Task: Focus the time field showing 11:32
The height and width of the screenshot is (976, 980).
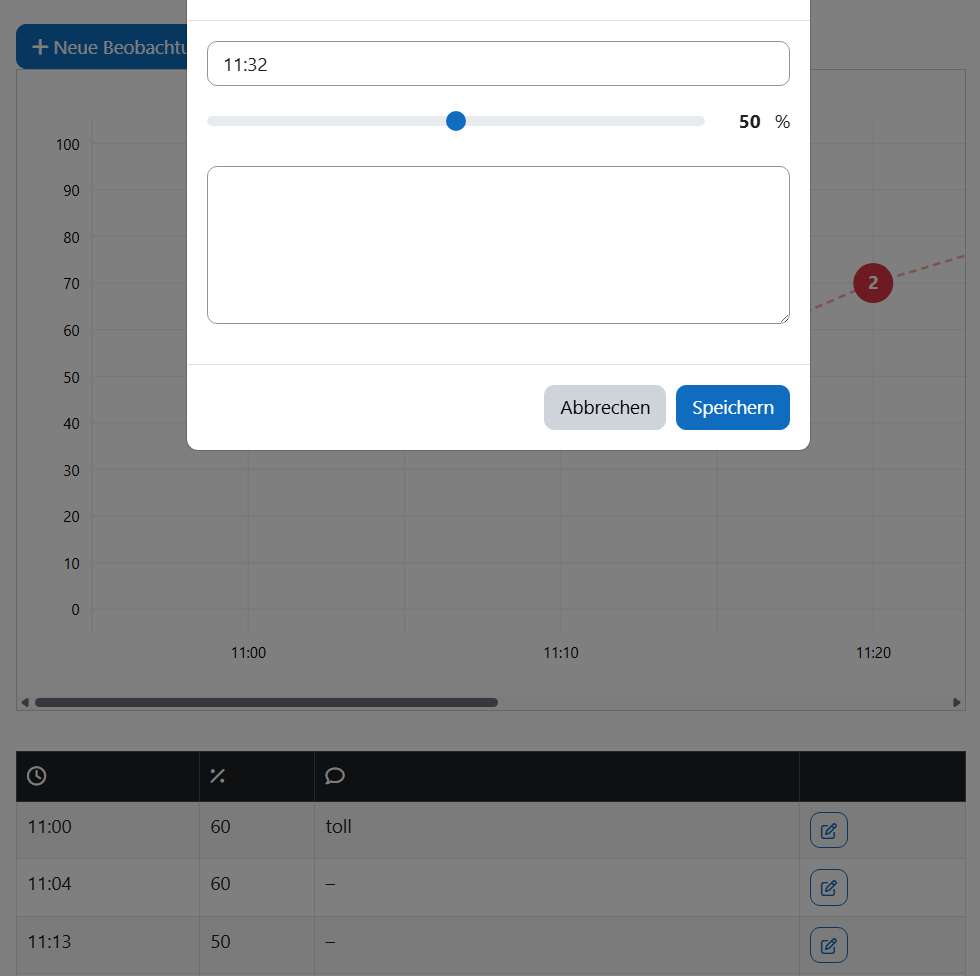Action: 498,64
